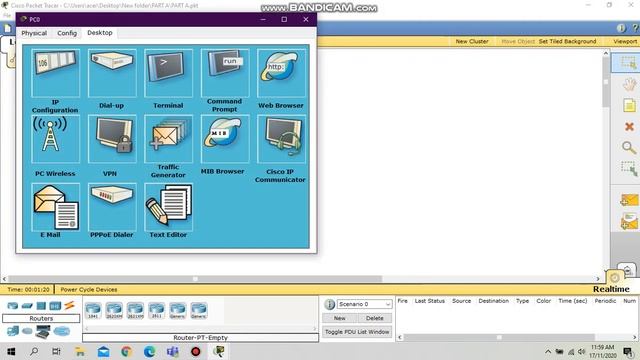
Task: Click the scenario info icon
Action: (329, 304)
